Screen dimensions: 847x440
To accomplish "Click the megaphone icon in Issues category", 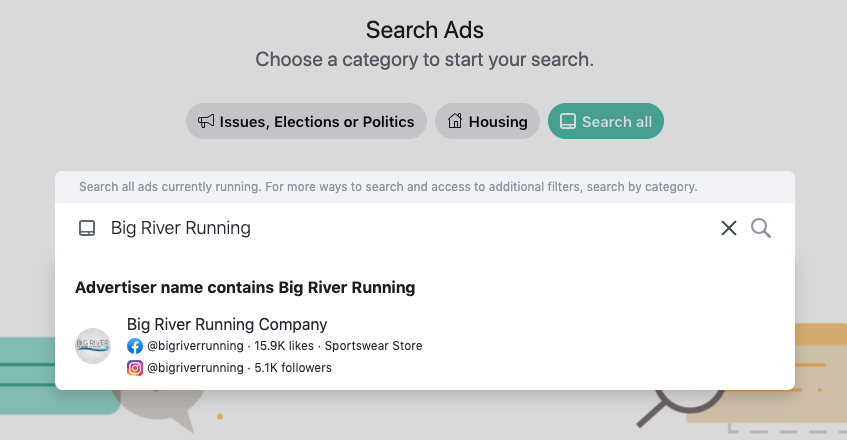I will pos(206,121).
